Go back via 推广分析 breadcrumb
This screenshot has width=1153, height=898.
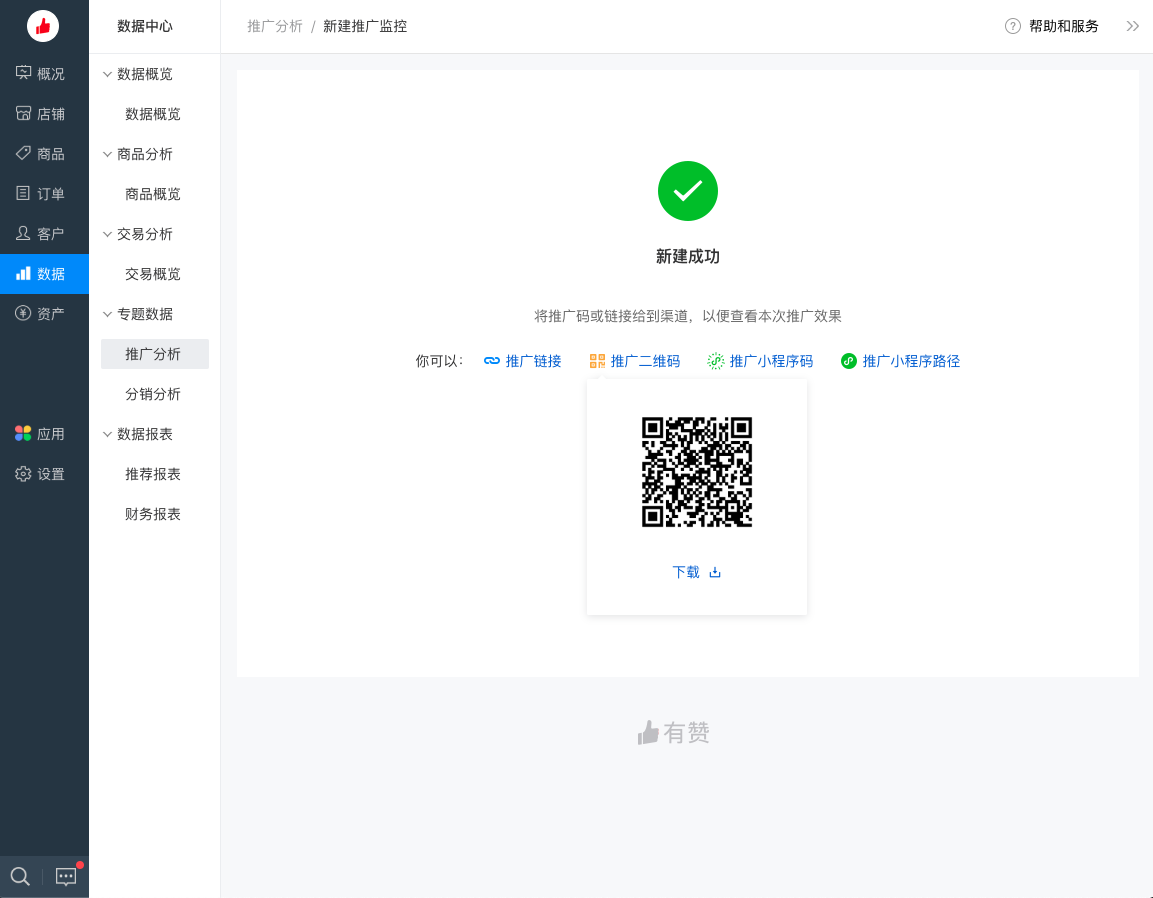275,26
